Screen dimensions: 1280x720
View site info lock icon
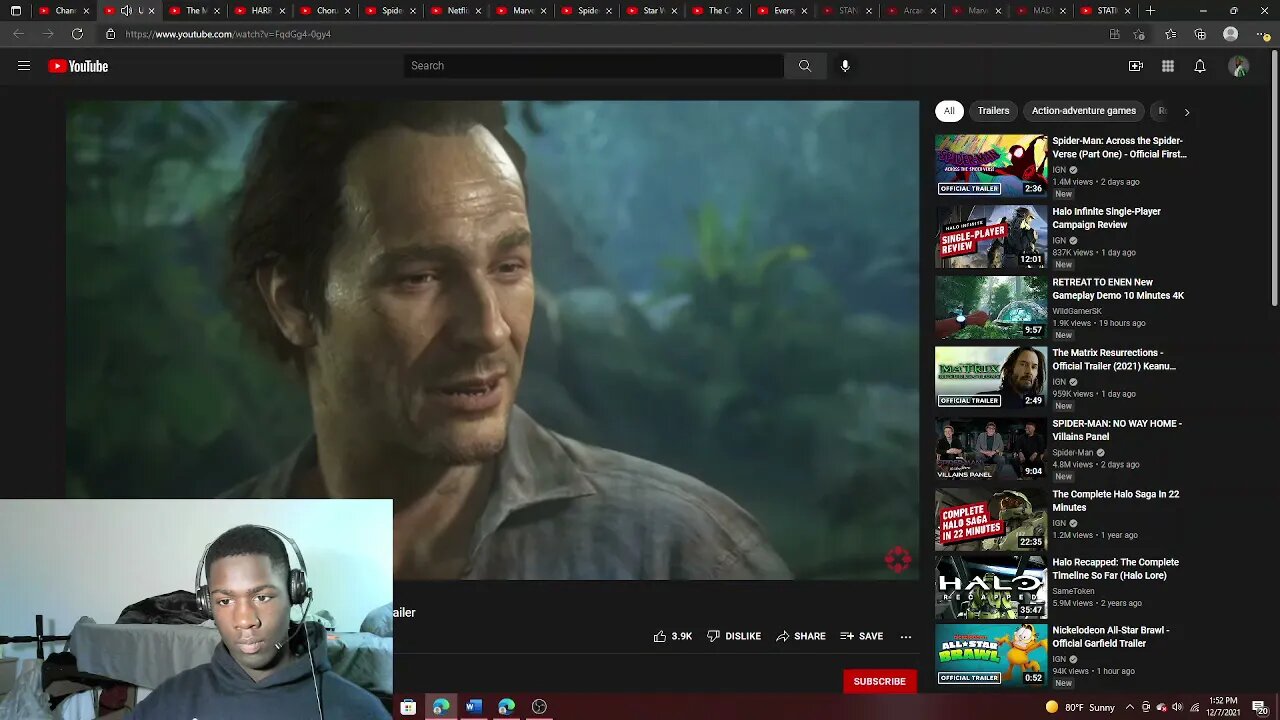pos(111,34)
